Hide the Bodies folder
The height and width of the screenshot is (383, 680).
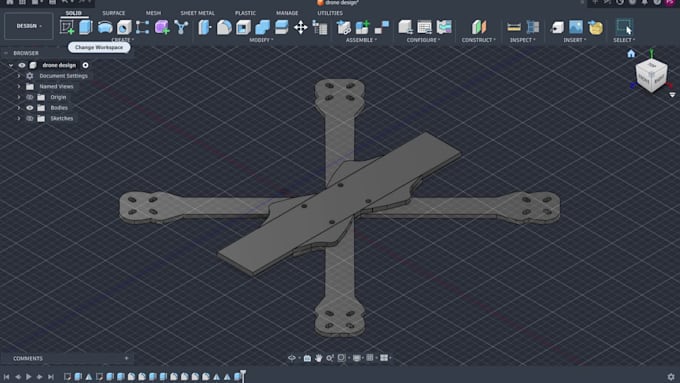pos(29,108)
